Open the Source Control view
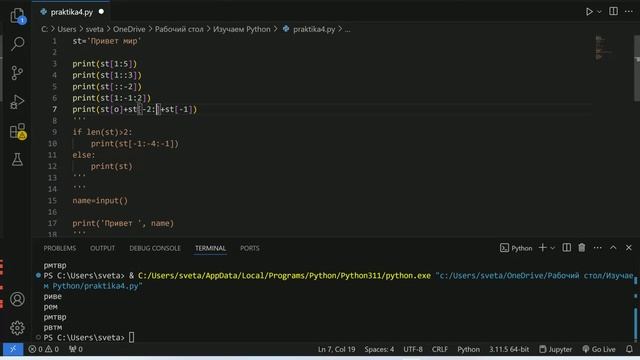640x360 pixels. [17, 73]
